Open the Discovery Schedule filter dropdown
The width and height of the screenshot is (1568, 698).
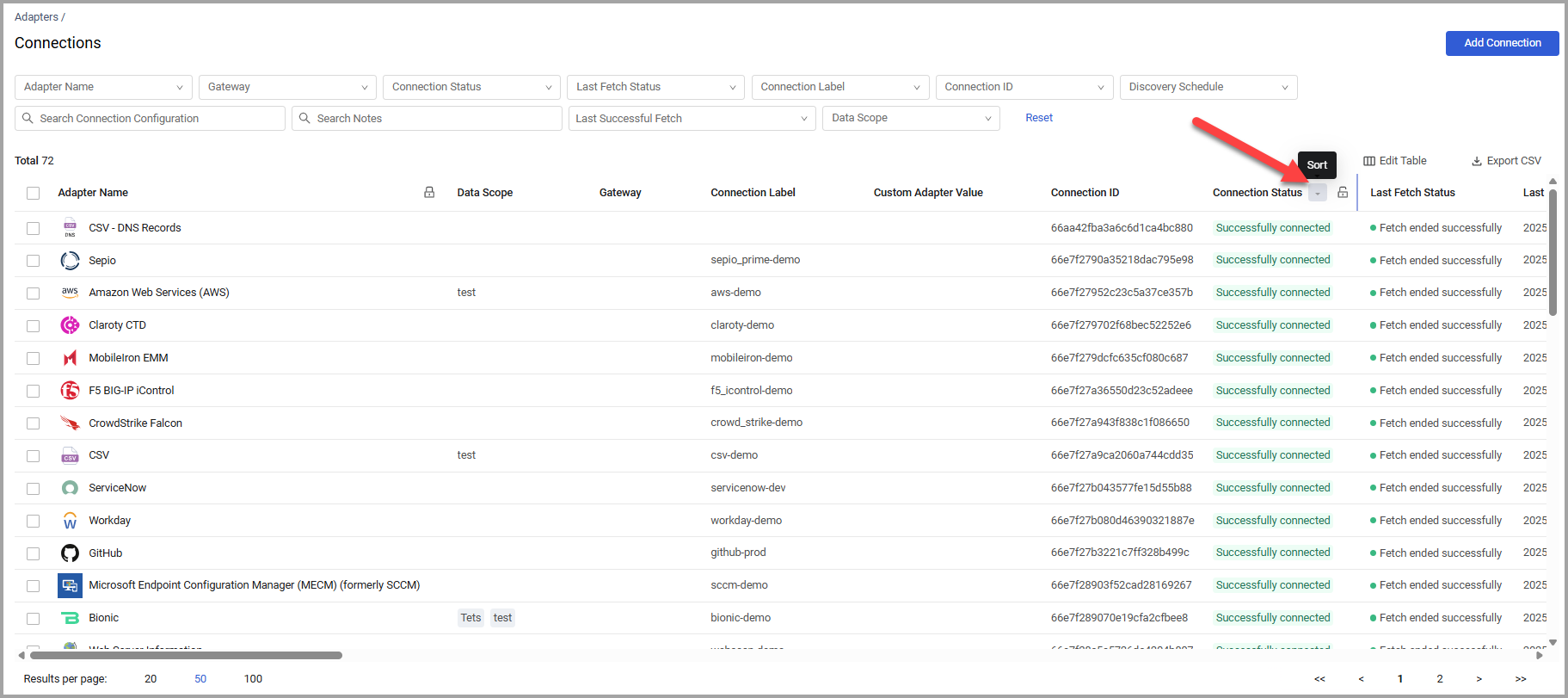tap(1208, 87)
